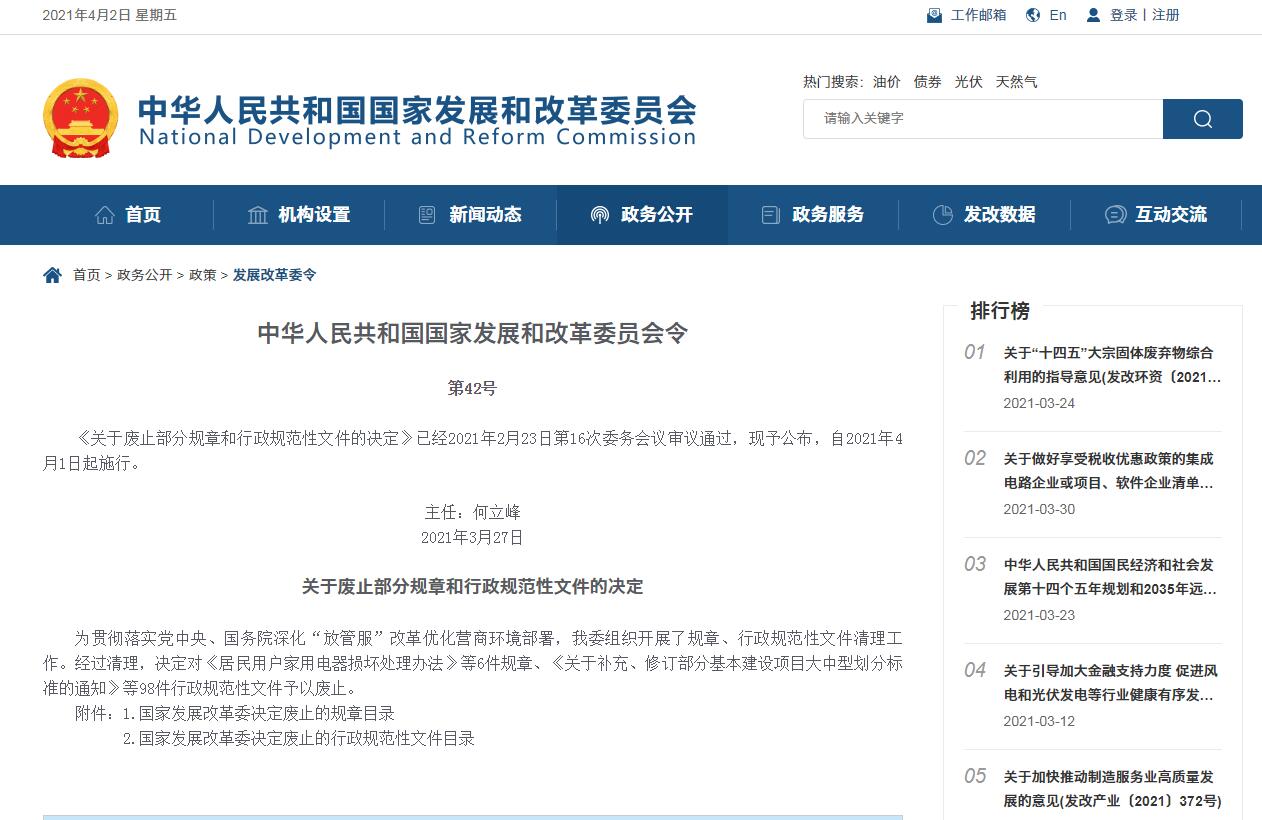Select hot search term 油价

click(x=886, y=82)
